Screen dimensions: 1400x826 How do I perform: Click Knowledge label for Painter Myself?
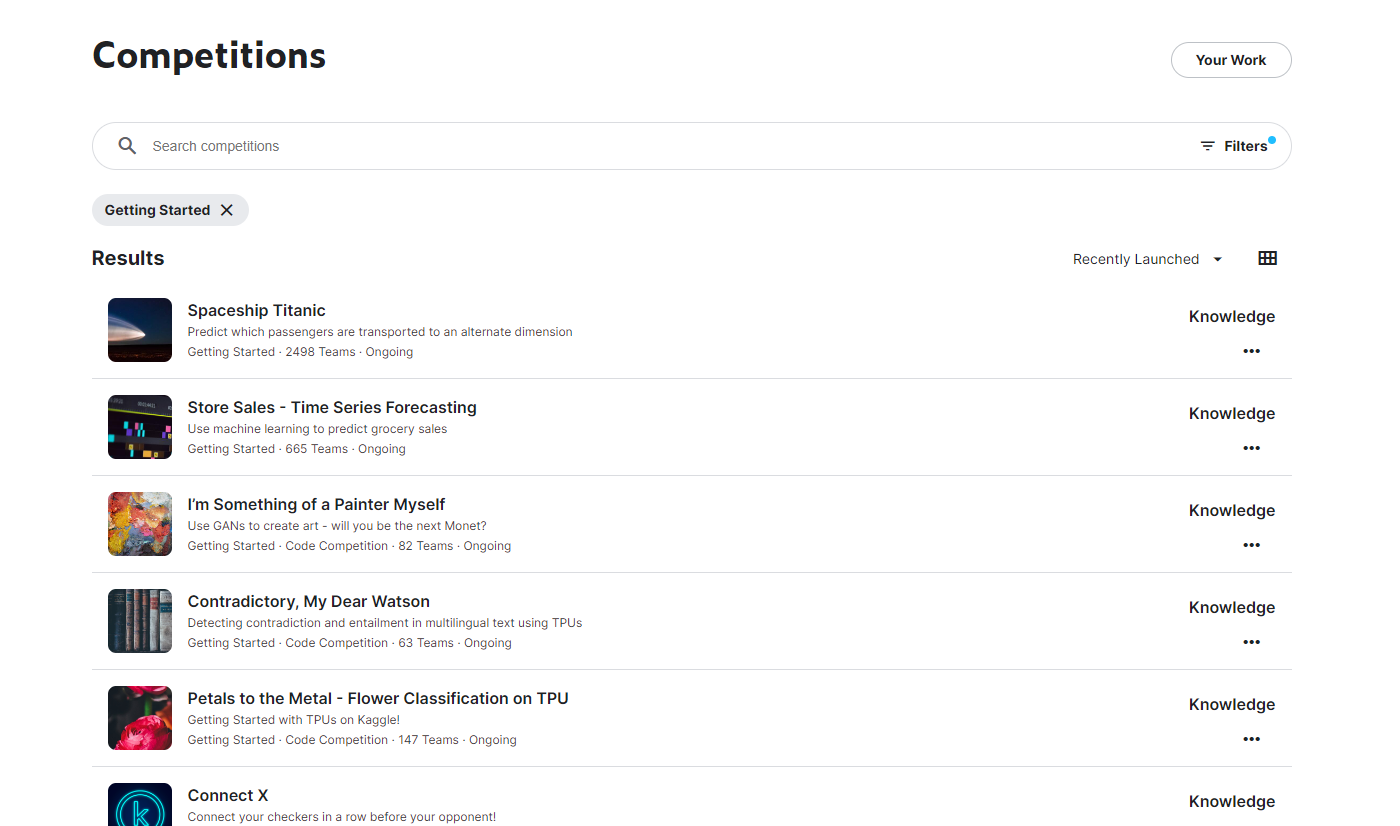tap(1232, 510)
